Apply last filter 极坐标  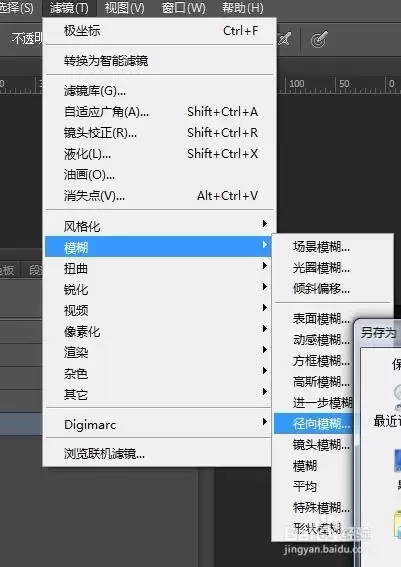pyautogui.click(x=159, y=31)
